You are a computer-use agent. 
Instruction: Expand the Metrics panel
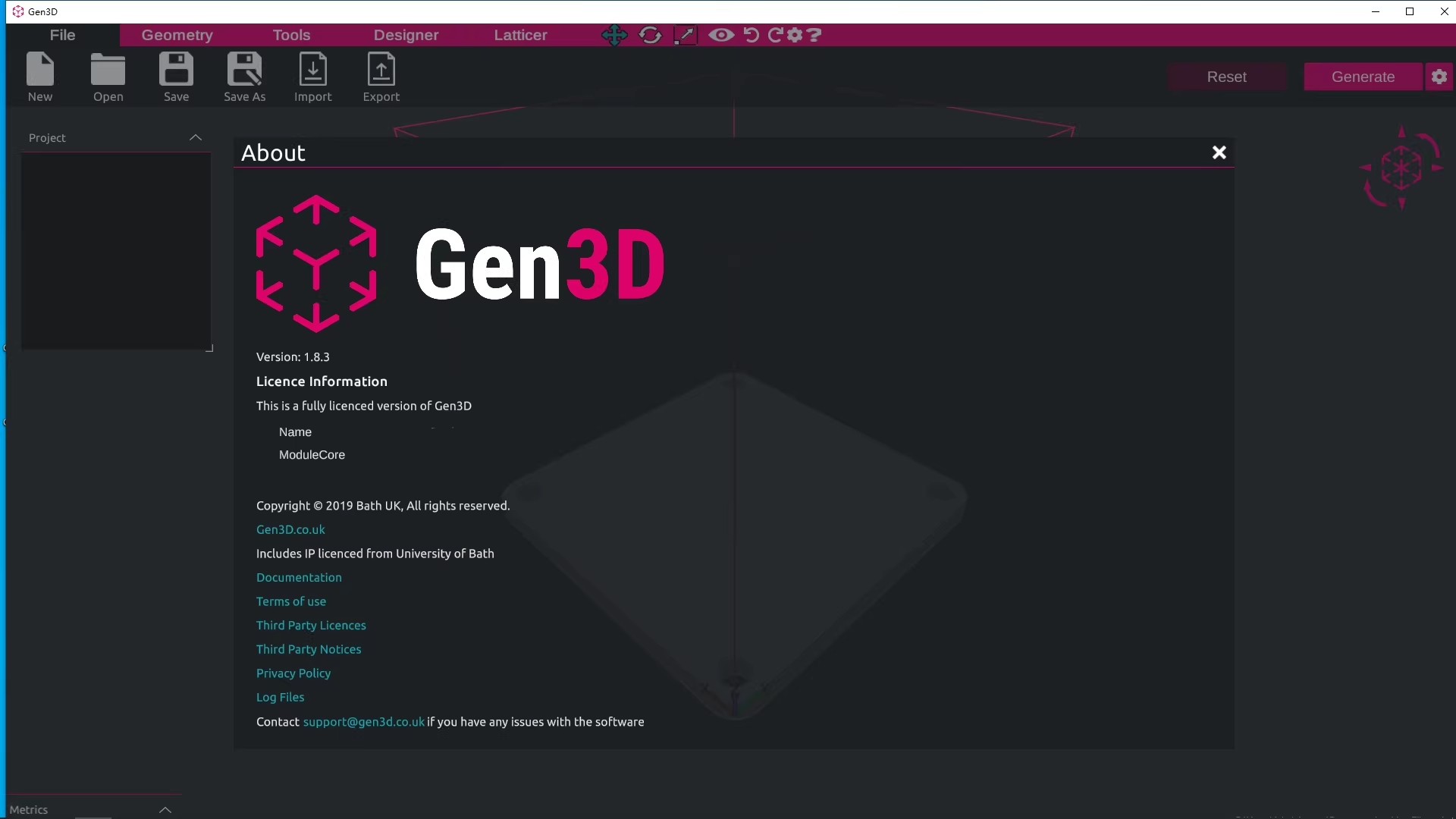pos(165,810)
